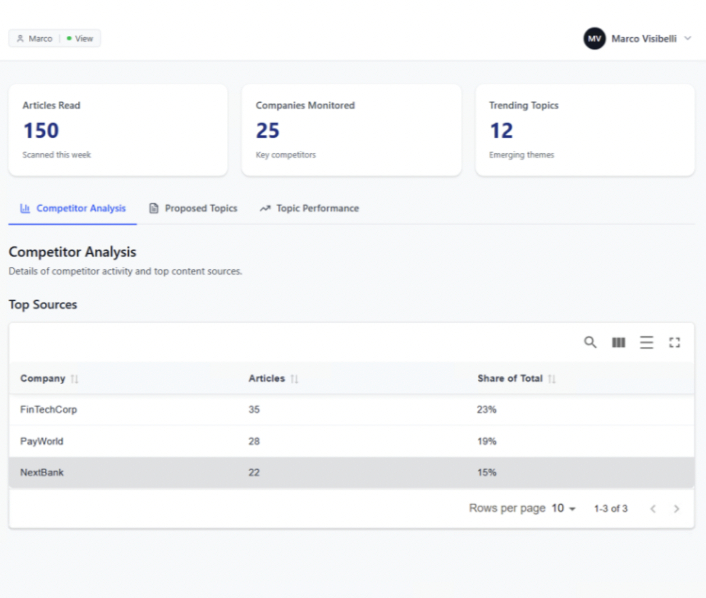Open the show/hide columns icon
The height and width of the screenshot is (598, 706).
(x=618, y=342)
